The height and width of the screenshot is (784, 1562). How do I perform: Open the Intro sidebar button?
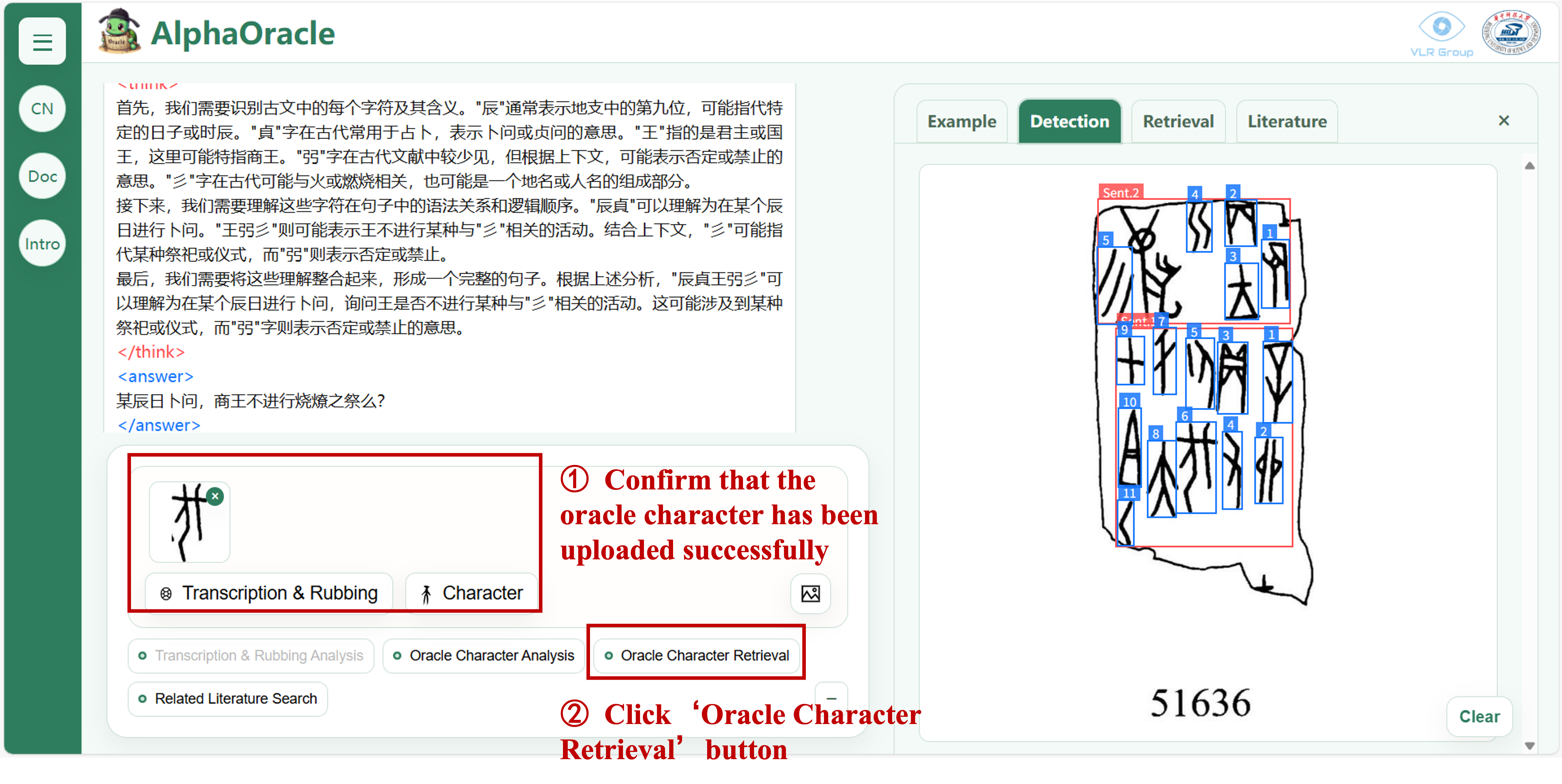[x=42, y=244]
